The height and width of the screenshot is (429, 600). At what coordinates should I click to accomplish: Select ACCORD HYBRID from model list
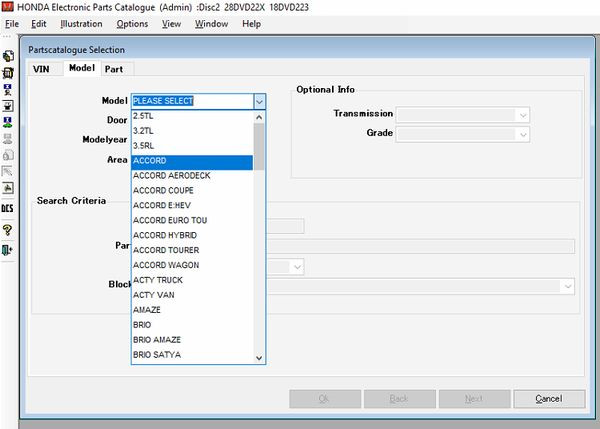[167, 235]
